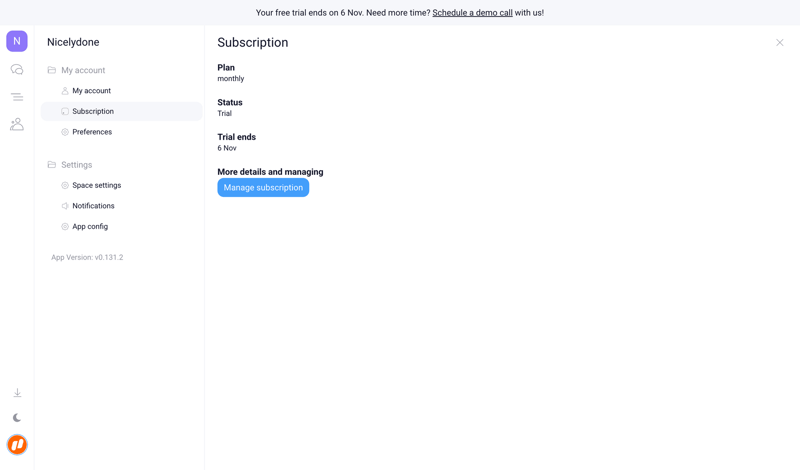The image size is (800, 470).
Task: Follow the Schedule a demo call link
Action: (472, 13)
